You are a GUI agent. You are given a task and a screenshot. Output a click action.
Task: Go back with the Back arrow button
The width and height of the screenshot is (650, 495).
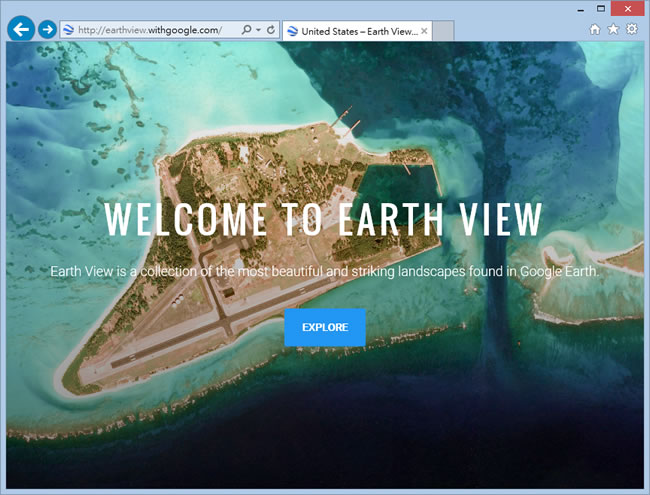tap(19, 29)
